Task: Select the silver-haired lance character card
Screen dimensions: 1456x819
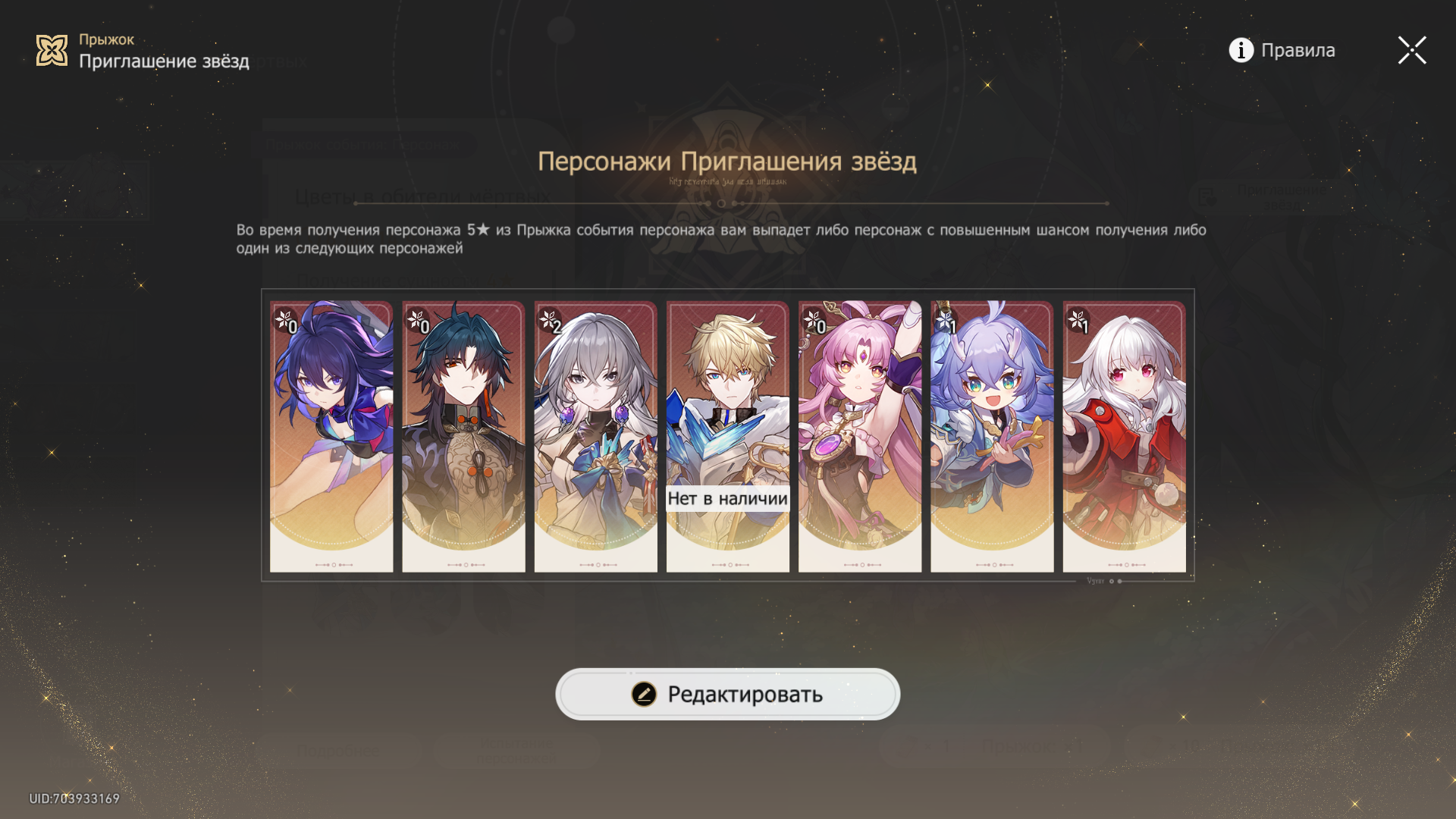Action: click(595, 436)
